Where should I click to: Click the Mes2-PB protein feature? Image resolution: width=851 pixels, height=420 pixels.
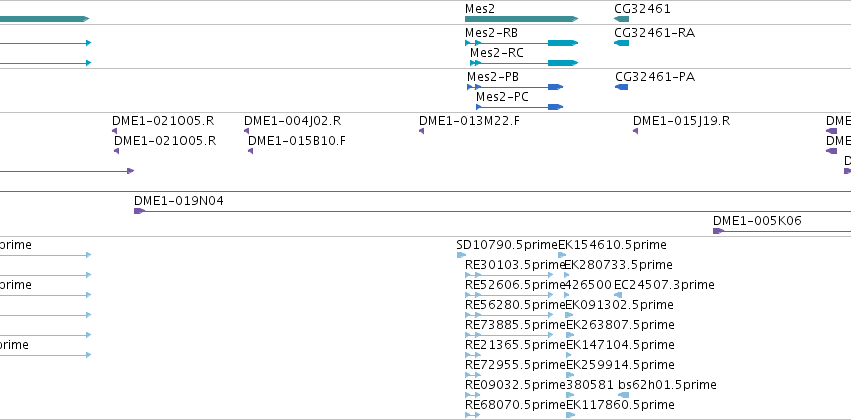coord(515,87)
